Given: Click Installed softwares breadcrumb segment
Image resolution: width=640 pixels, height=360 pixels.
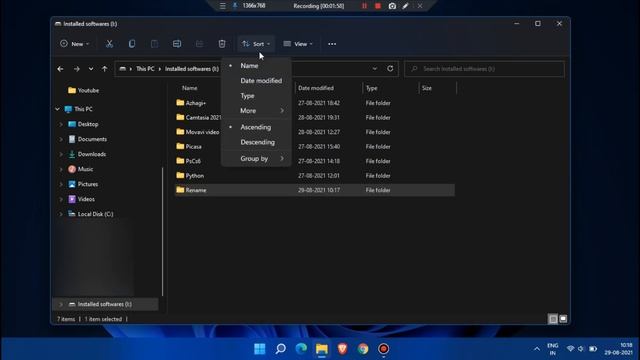Looking at the screenshot, I should 192,69.
